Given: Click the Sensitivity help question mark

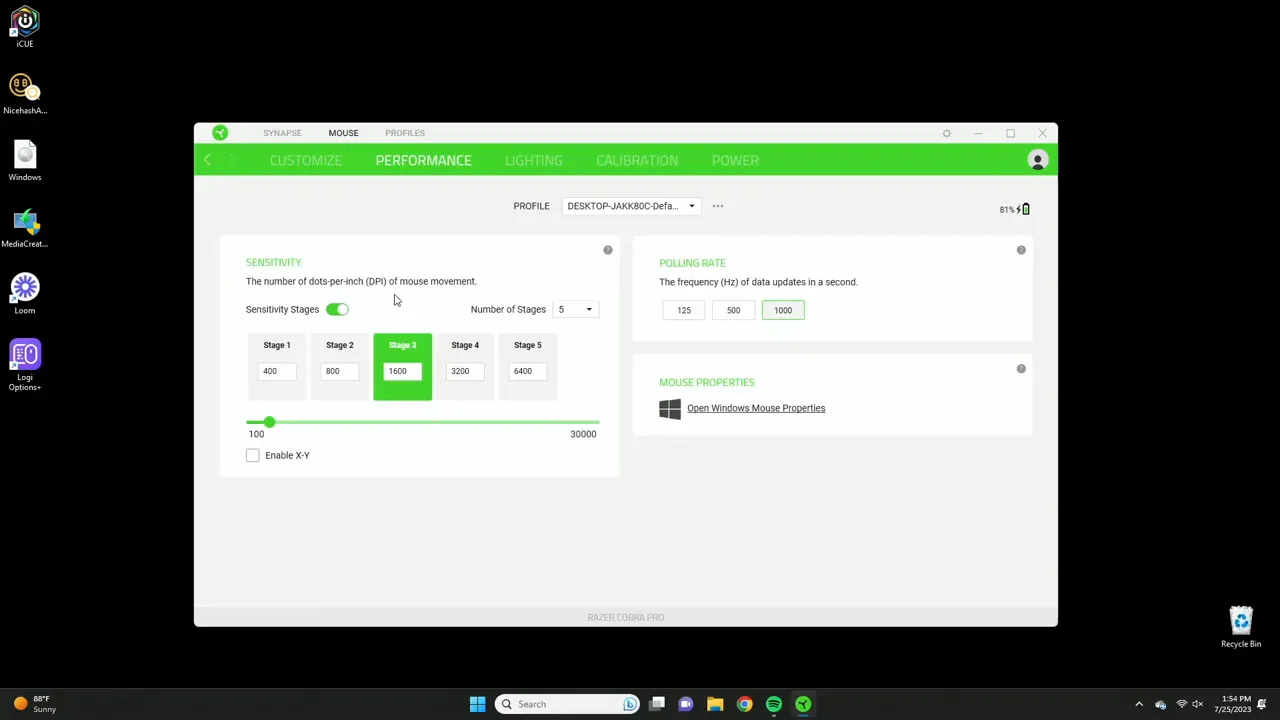Looking at the screenshot, I should click(607, 249).
